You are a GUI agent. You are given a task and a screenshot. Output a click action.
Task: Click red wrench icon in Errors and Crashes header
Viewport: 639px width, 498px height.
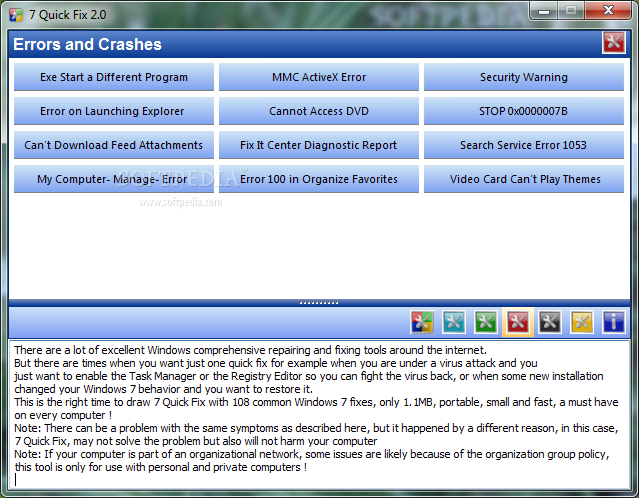tap(614, 42)
